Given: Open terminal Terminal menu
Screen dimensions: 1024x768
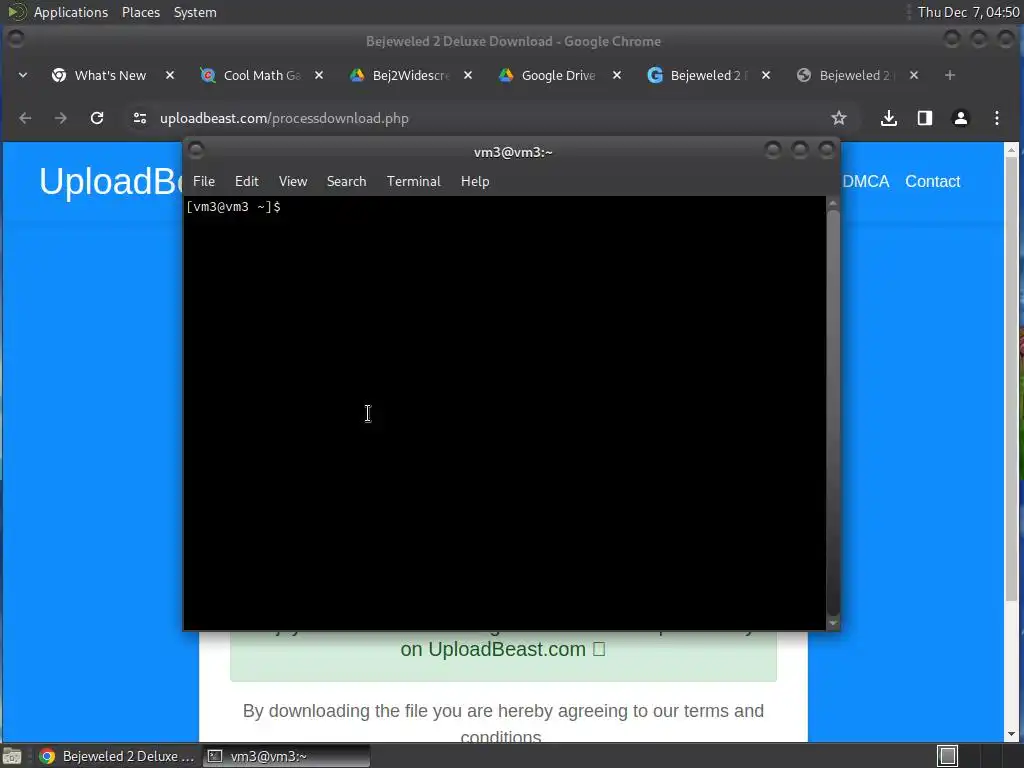Looking at the screenshot, I should [413, 182].
